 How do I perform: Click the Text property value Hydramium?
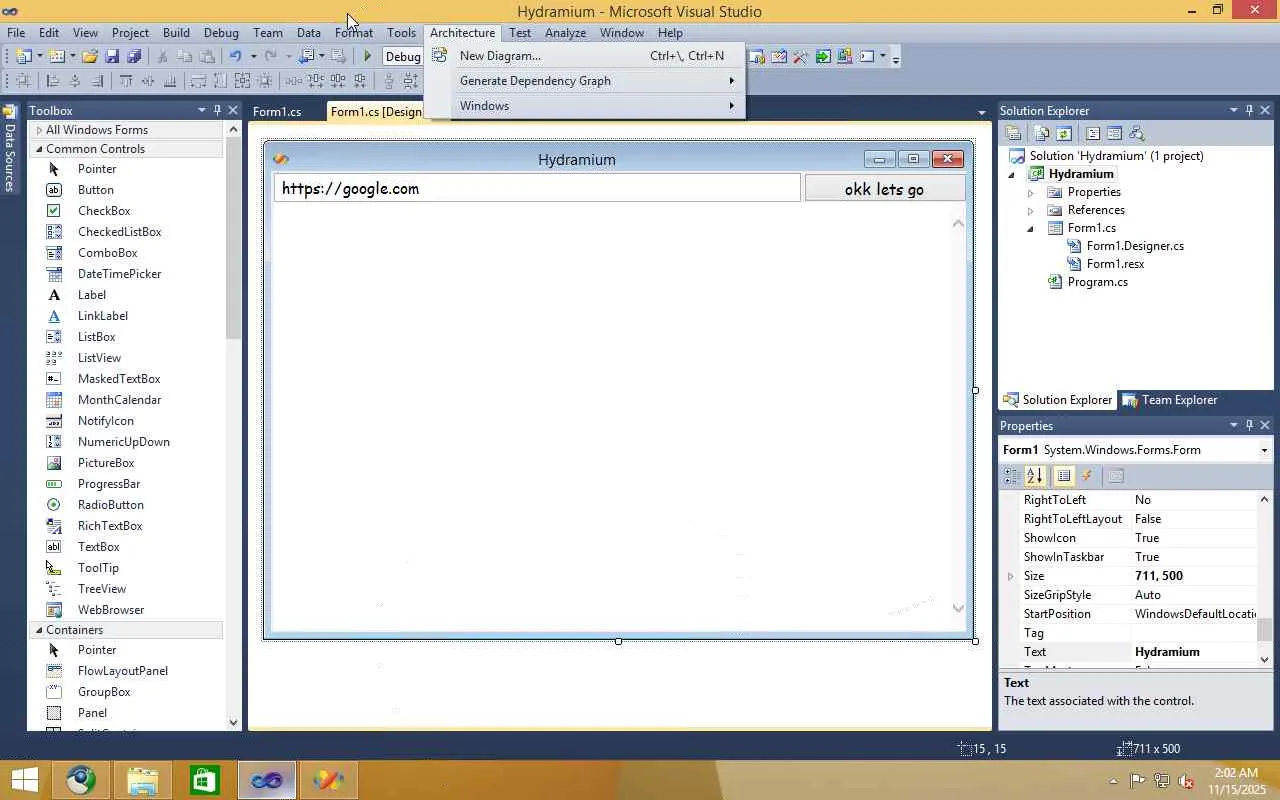(1194, 652)
